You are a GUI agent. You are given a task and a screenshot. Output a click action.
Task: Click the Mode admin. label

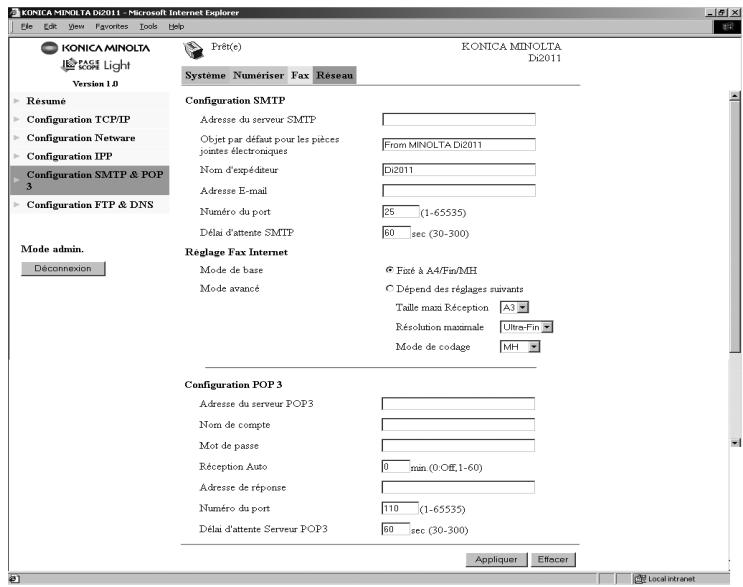pos(52,249)
